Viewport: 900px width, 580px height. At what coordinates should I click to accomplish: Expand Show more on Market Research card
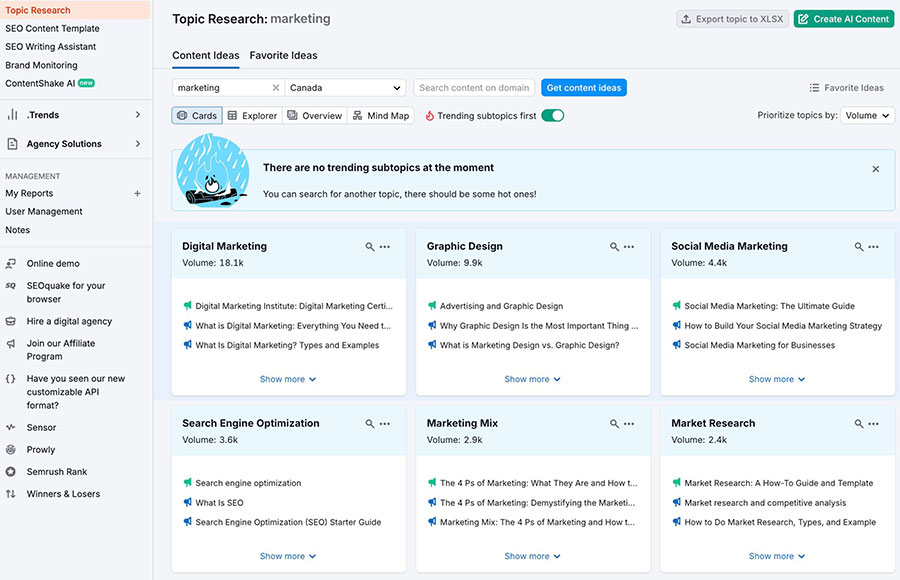[x=777, y=556]
